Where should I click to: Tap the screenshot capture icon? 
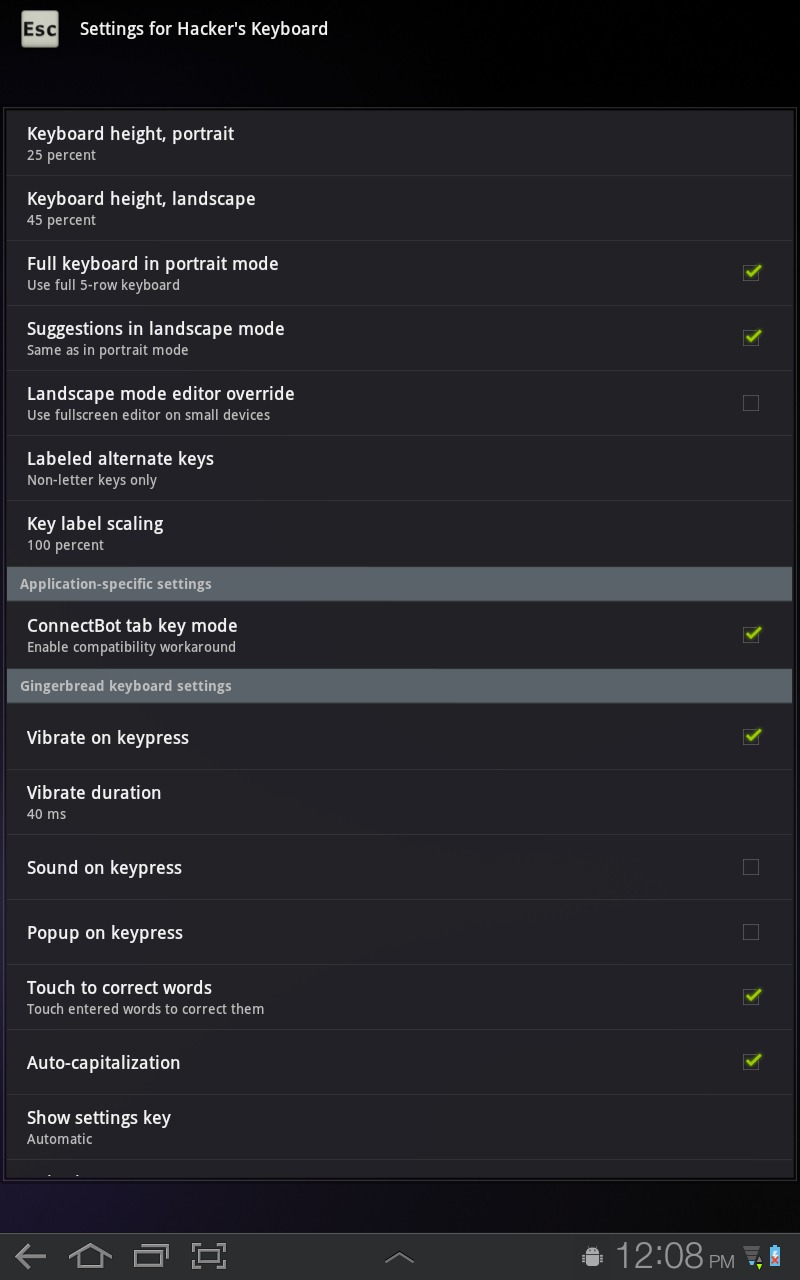point(209,1256)
